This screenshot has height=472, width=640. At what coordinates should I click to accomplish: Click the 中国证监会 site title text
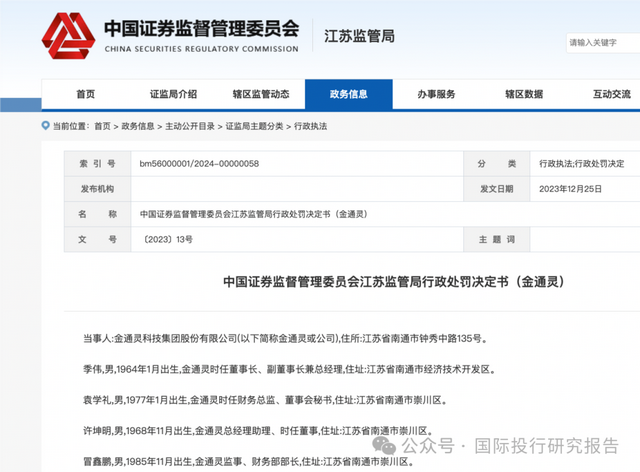click(202, 28)
